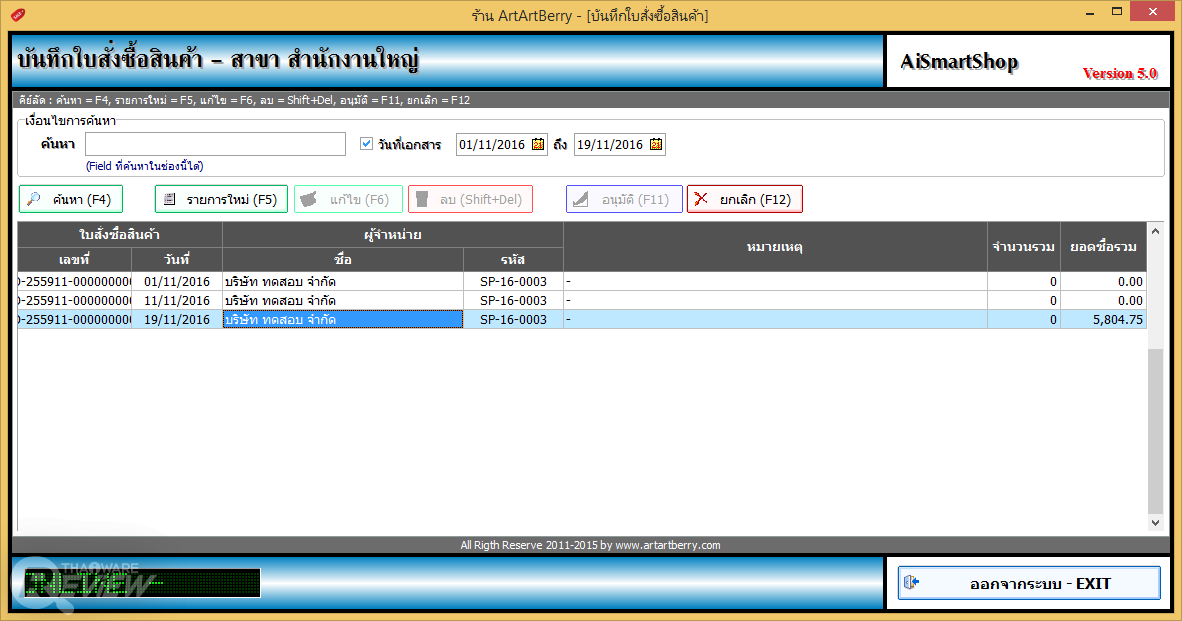Minimize the ArtArtBerry window
Viewport: 1182px width, 621px height.
click(x=1090, y=13)
